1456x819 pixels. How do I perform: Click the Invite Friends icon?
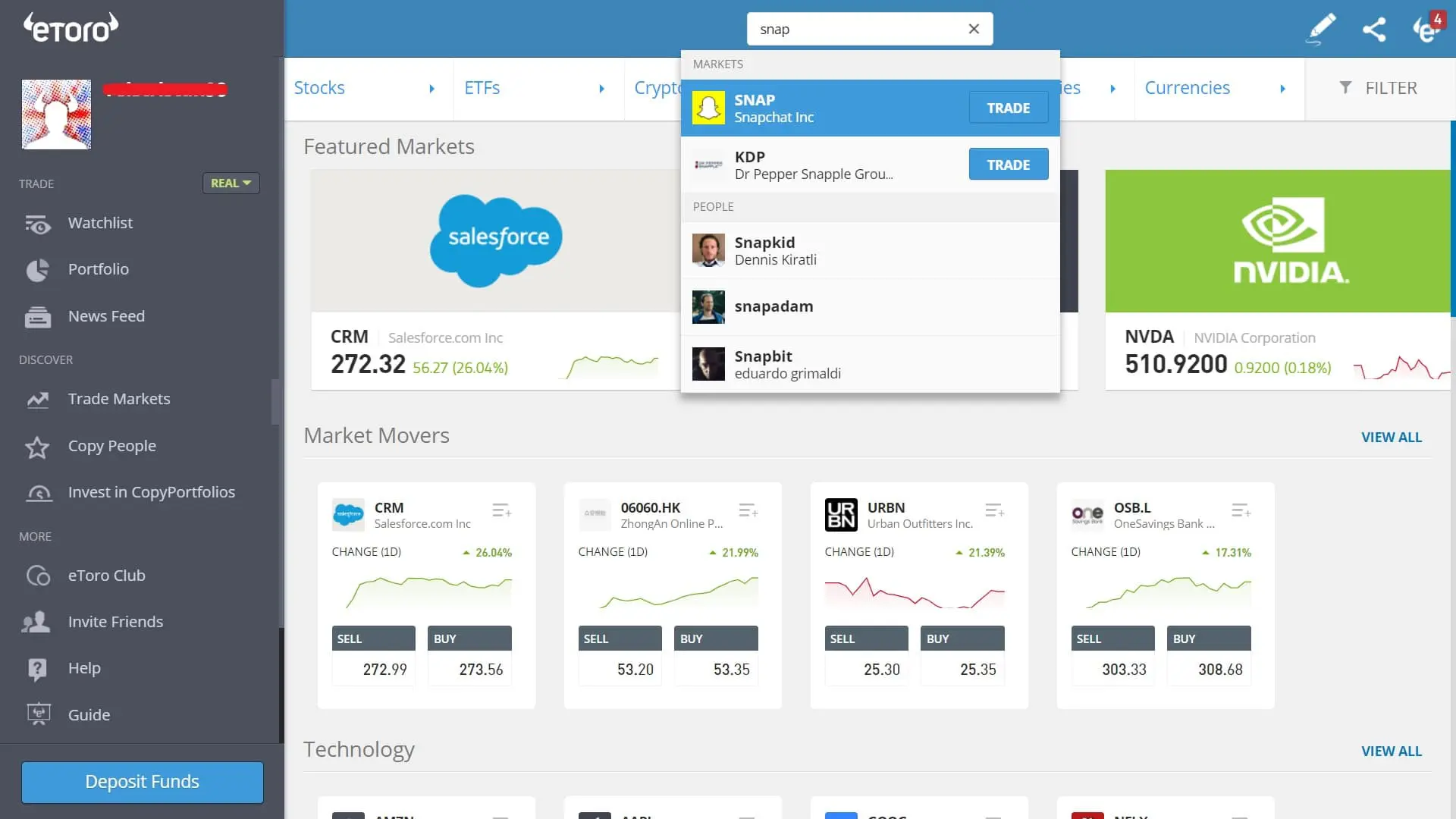[36, 623]
